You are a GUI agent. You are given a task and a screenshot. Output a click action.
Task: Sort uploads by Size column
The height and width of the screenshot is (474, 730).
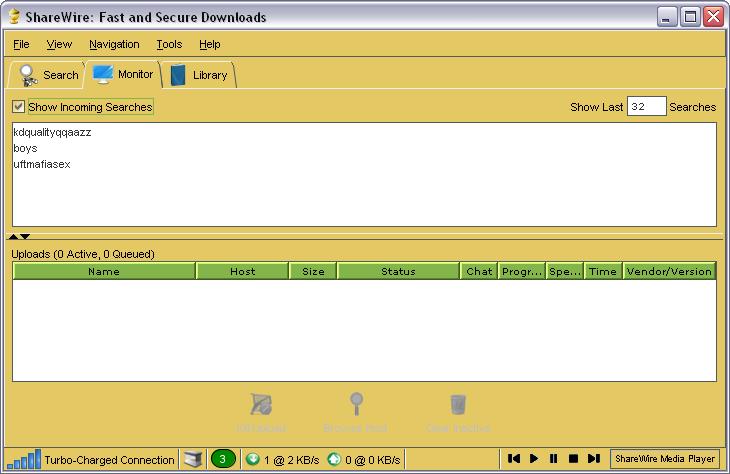pyautogui.click(x=313, y=271)
